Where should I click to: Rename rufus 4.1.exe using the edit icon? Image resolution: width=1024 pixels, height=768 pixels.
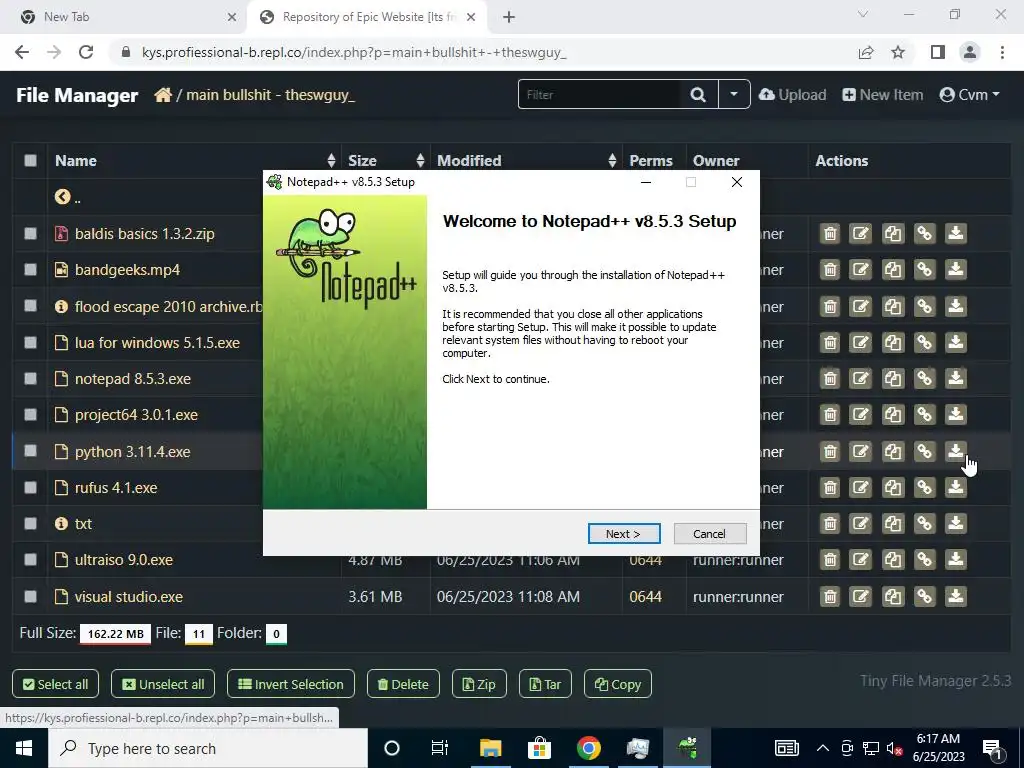click(x=861, y=487)
